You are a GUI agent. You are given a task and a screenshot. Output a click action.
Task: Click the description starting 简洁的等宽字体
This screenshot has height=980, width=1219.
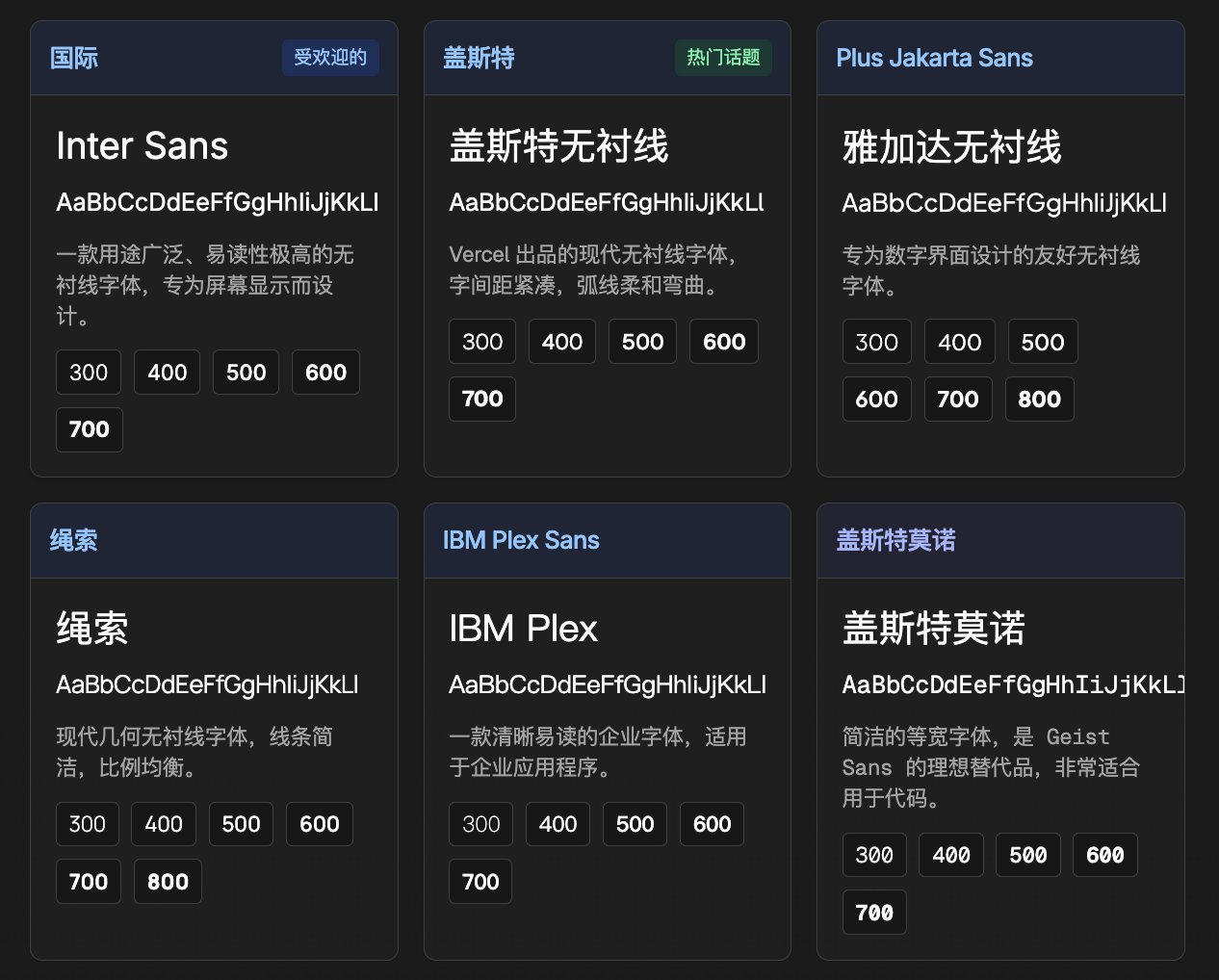click(x=991, y=767)
